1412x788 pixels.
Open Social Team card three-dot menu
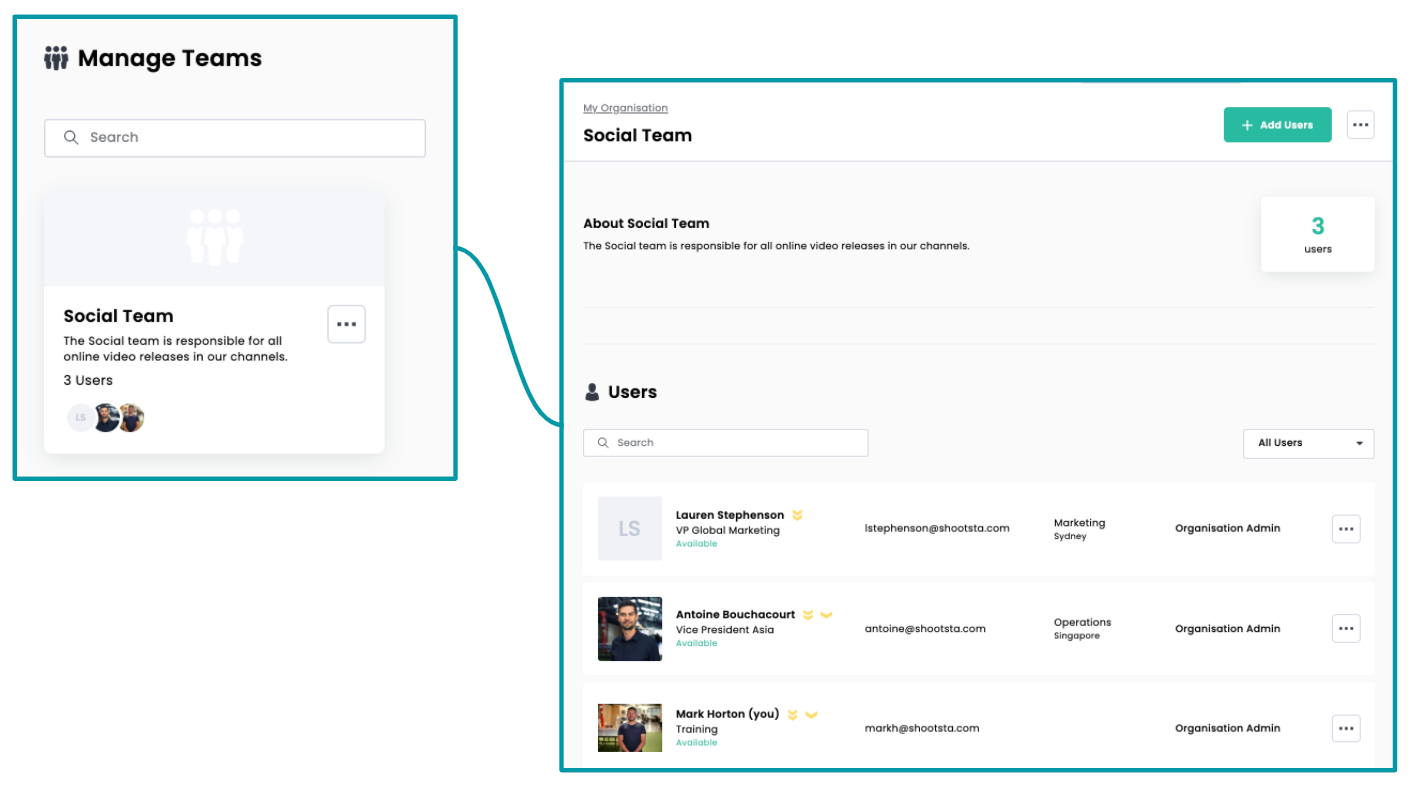346,324
